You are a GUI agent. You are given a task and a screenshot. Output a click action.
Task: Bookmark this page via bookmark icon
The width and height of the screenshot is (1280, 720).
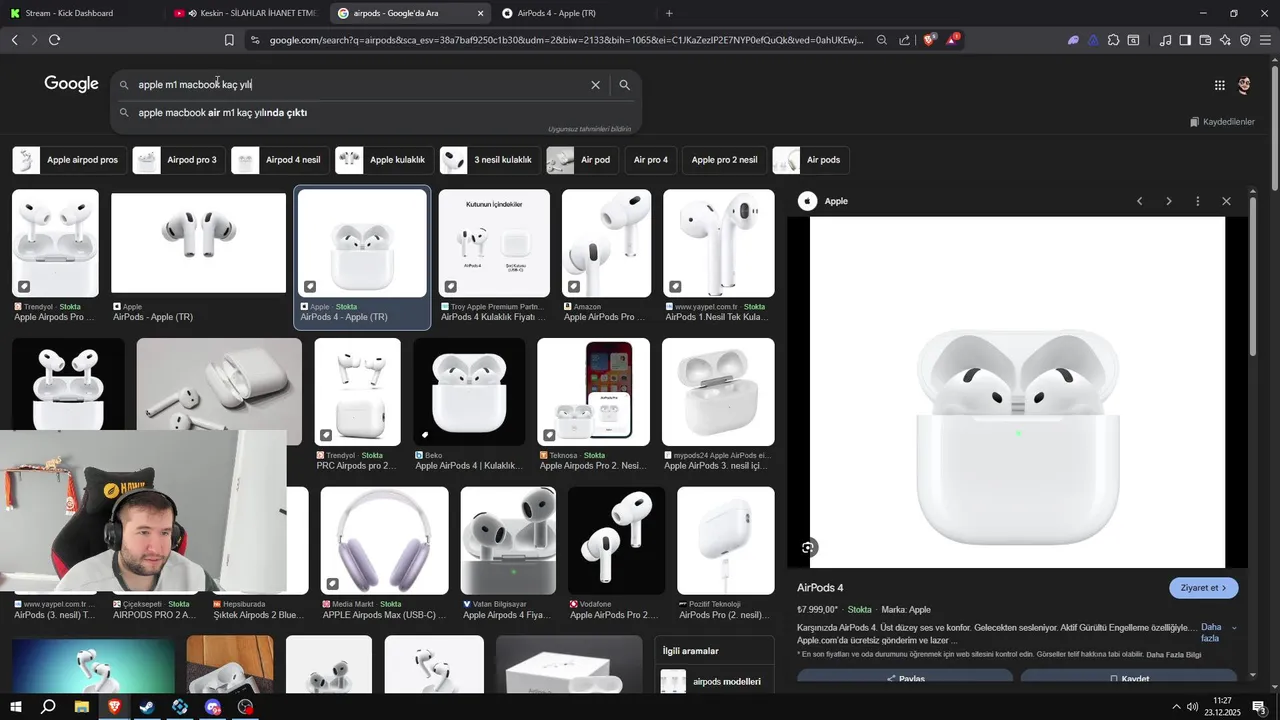(x=229, y=40)
